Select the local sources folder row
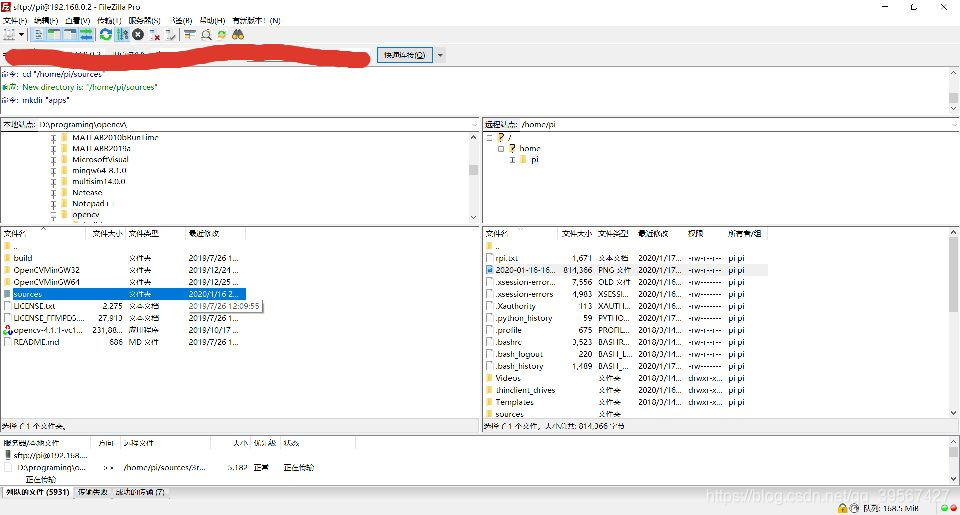This screenshot has height=515, width=960. (x=124, y=294)
